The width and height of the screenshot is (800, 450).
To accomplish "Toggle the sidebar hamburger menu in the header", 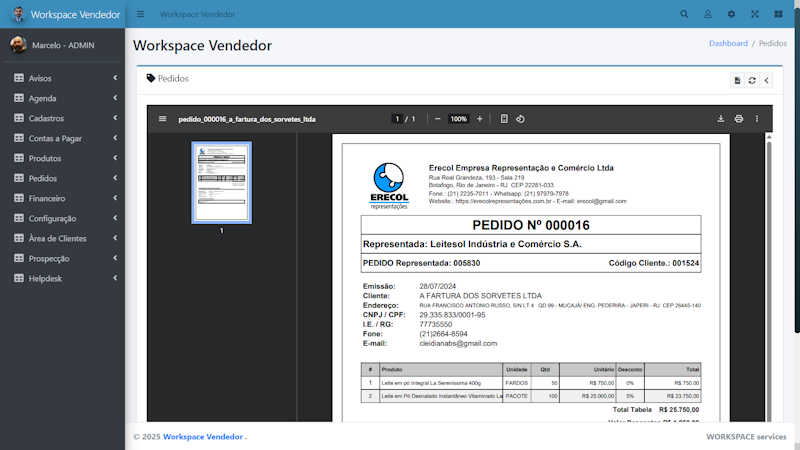I will tap(140, 14).
